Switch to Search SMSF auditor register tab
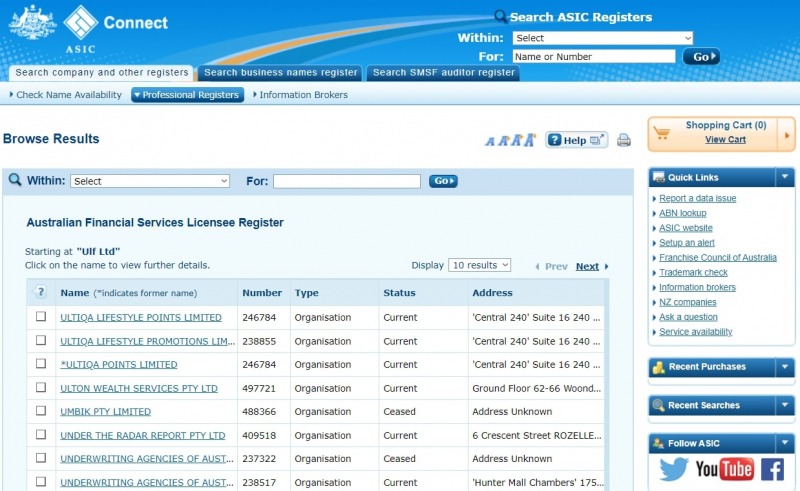This screenshot has width=800, height=491. click(443, 73)
